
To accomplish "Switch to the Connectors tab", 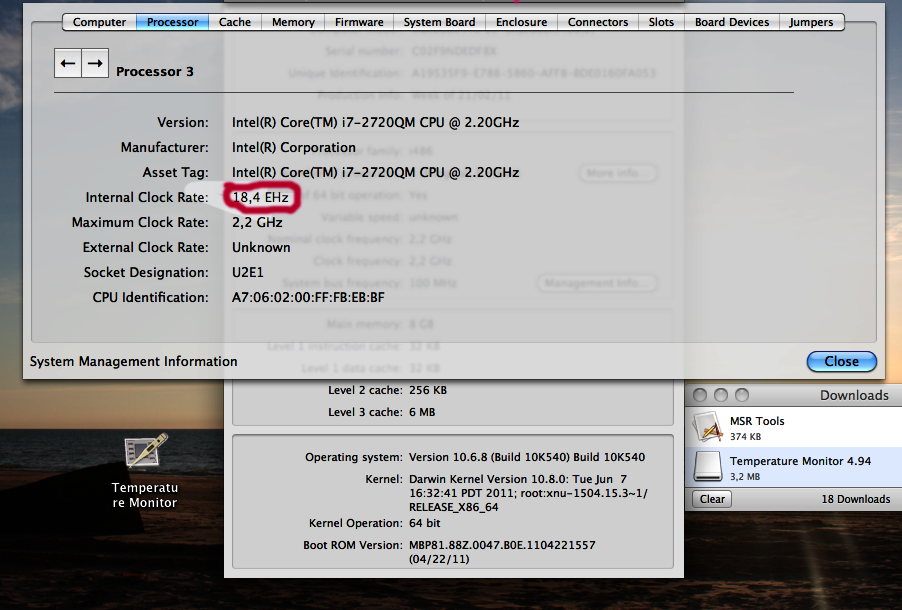I will pyautogui.click(x=598, y=22).
